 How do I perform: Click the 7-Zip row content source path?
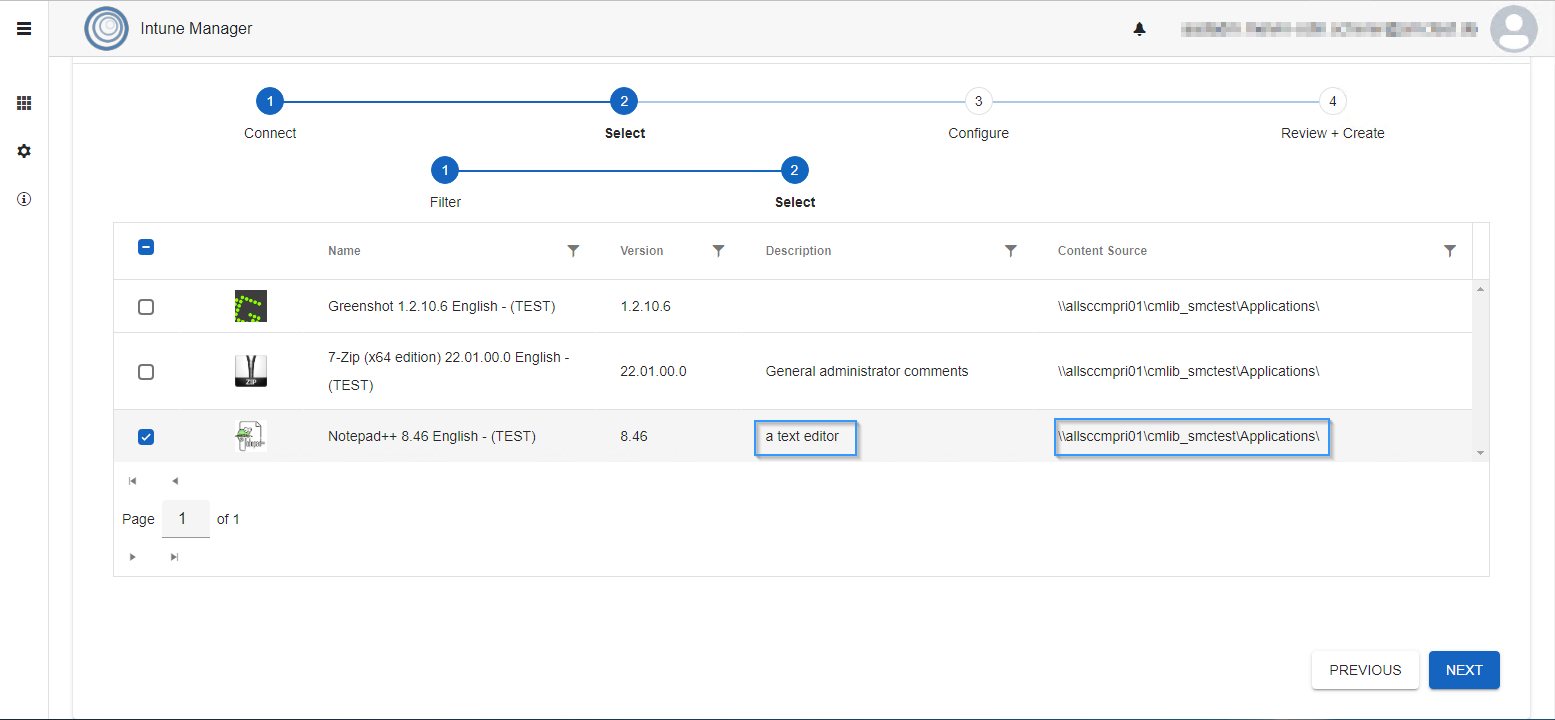click(x=1188, y=371)
